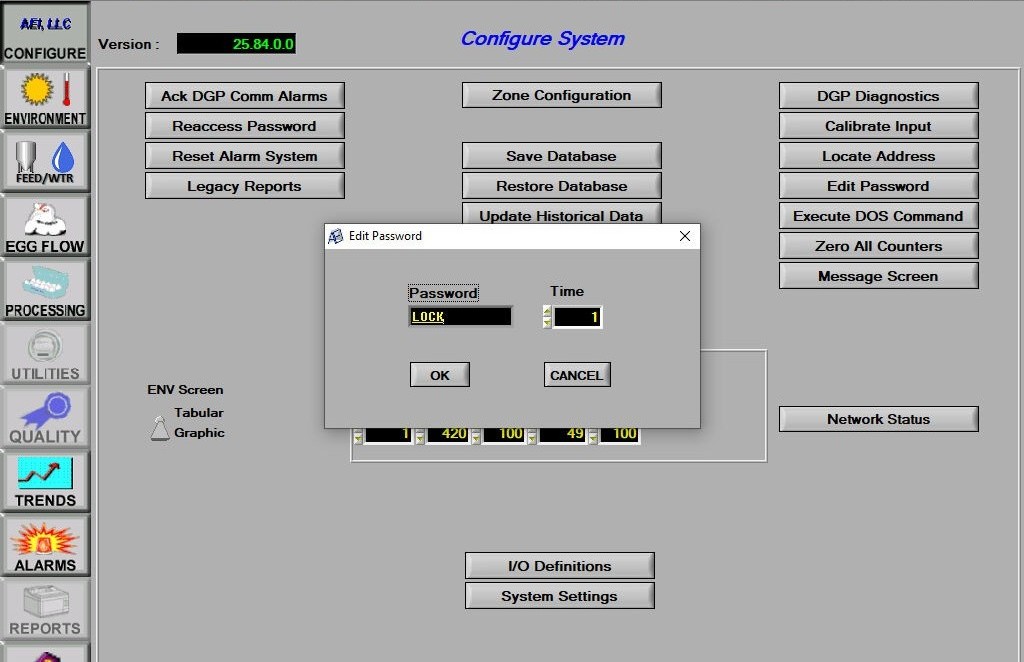Close the Edit Password dialog window
Image resolution: width=1024 pixels, height=662 pixels.
pyautogui.click(x=685, y=236)
